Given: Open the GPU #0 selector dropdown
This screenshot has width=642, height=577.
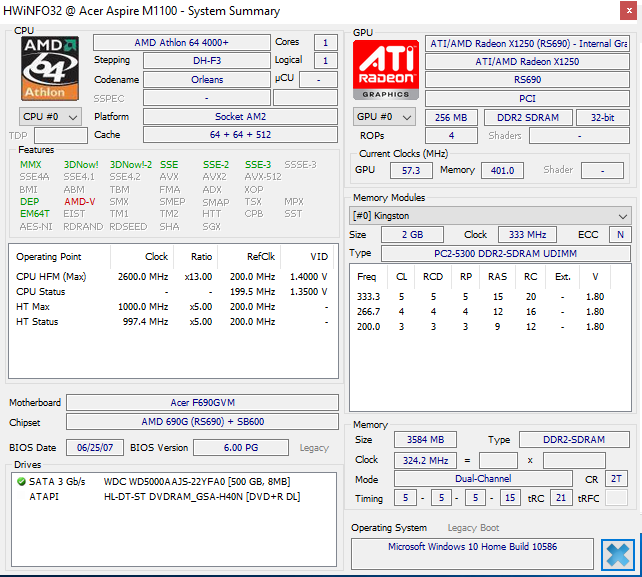Looking at the screenshot, I should [385, 117].
